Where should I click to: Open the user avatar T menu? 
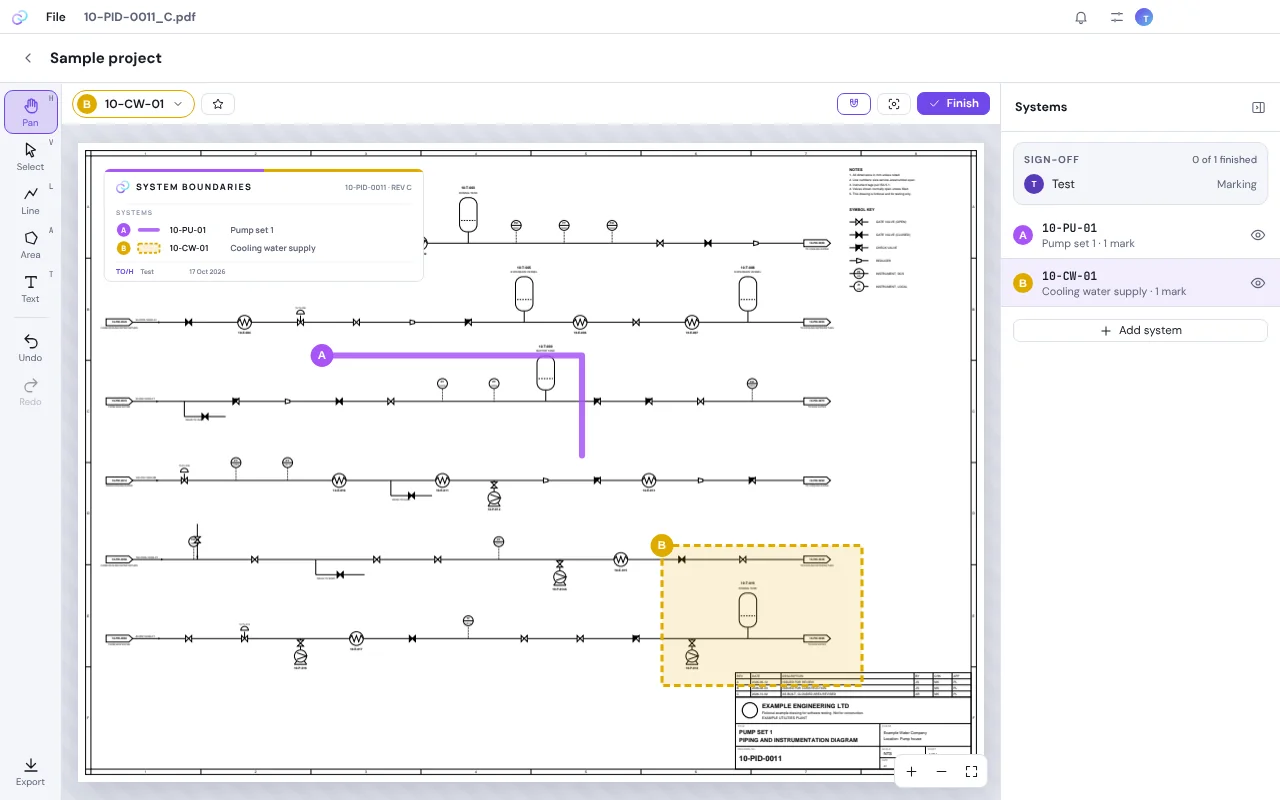(1144, 17)
